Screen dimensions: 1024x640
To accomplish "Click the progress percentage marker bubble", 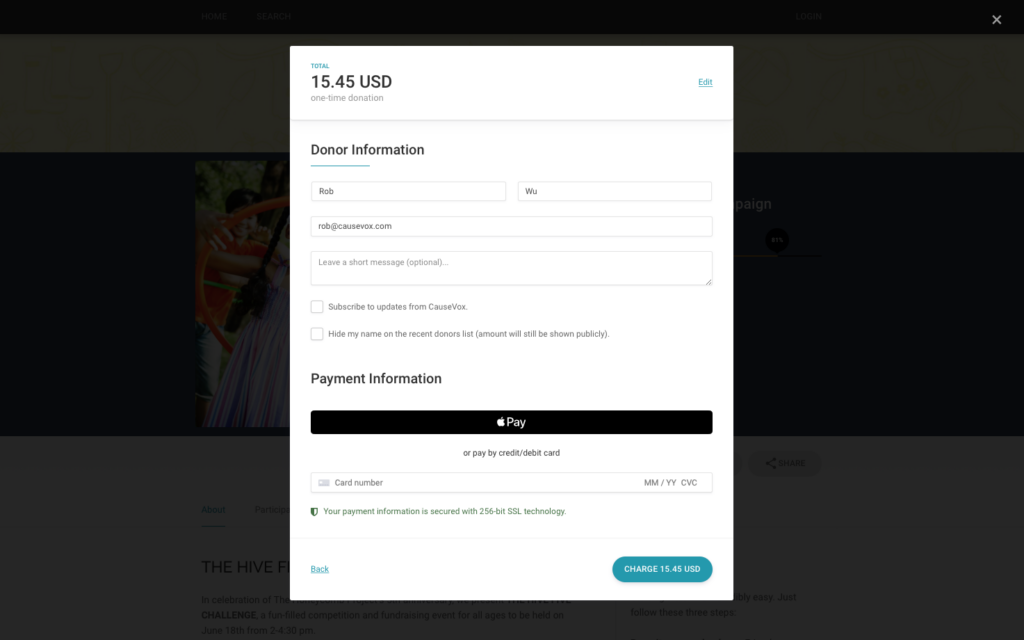I will pyautogui.click(x=776, y=240).
